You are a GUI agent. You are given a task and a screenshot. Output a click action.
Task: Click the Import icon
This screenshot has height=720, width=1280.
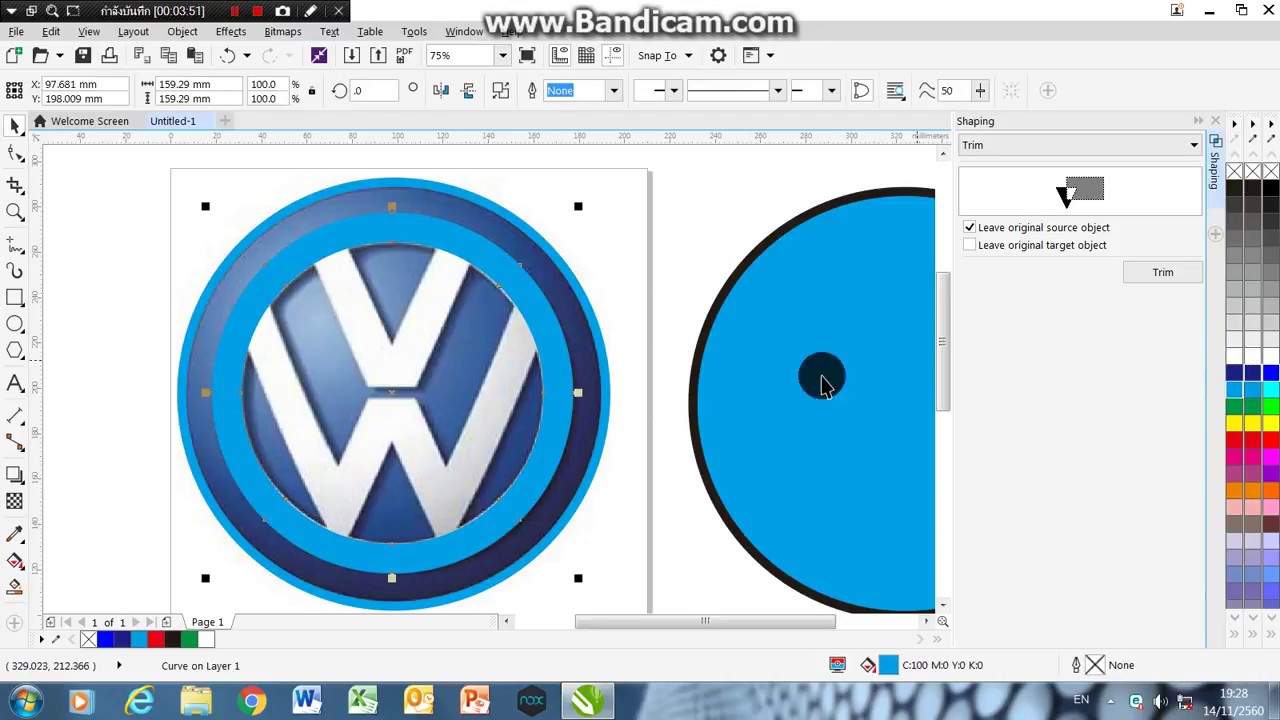tap(351, 56)
